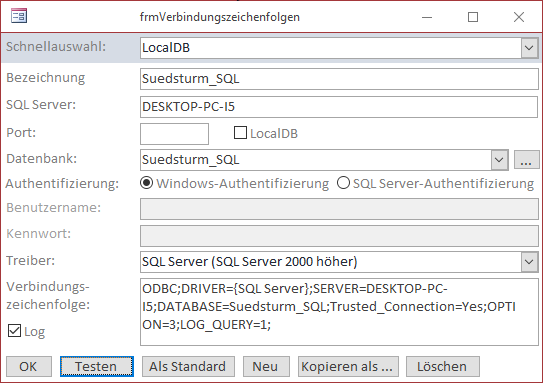Click the Bezeichnung field with Suedsturm_SQL
Screen dimensions: 543x383
click(339, 79)
